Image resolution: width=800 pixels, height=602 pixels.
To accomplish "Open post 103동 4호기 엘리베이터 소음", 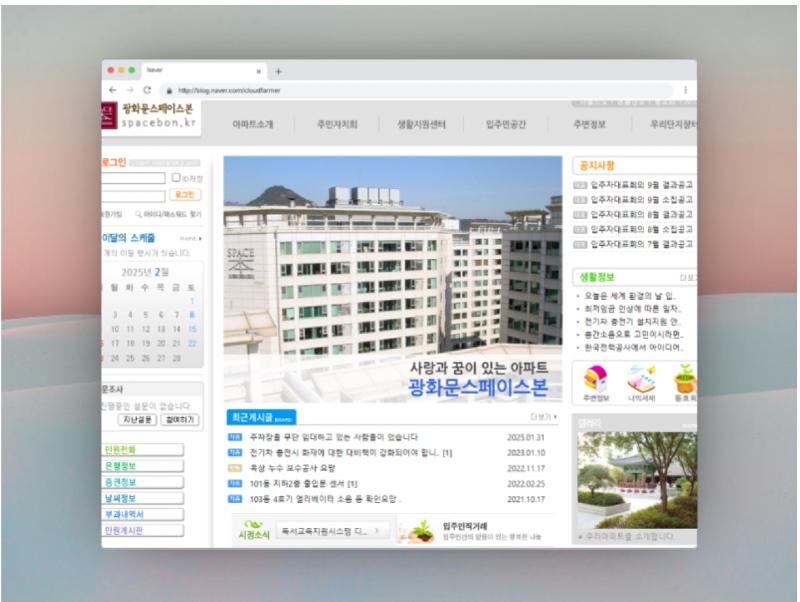I will [x=325, y=499].
